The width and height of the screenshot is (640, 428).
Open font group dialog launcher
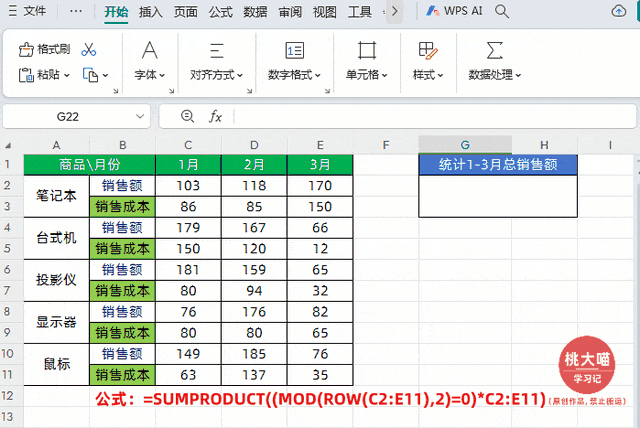171,91
